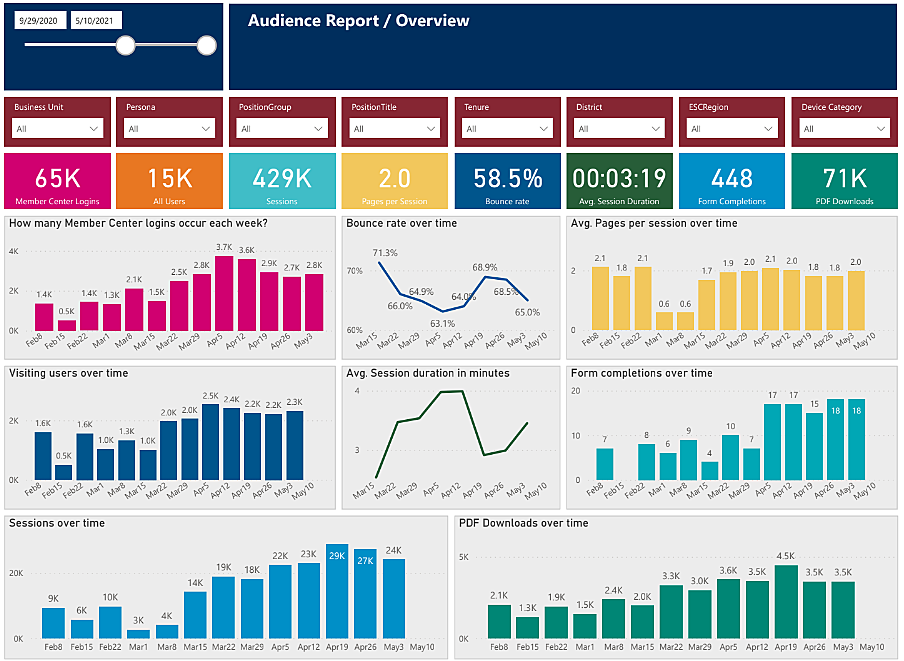Expand the Persona filter dropdown
904x661 pixels.
170,128
